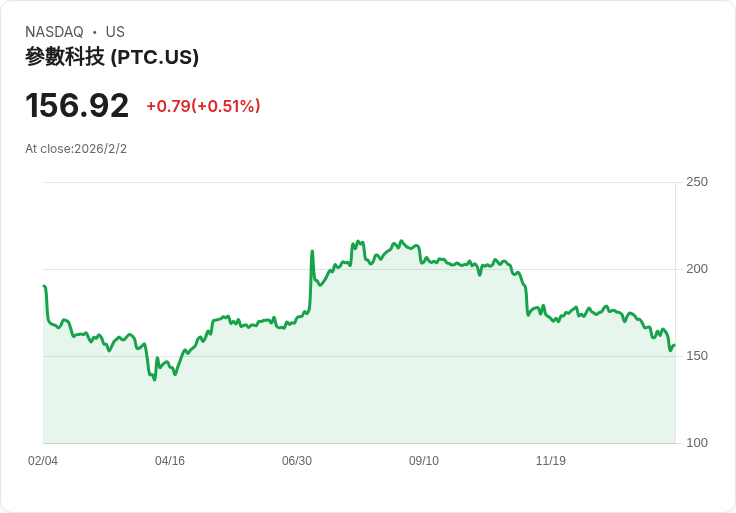The width and height of the screenshot is (736, 513).
Task: Click the sharp price spike just after 06/30
Action: [312, 252]
